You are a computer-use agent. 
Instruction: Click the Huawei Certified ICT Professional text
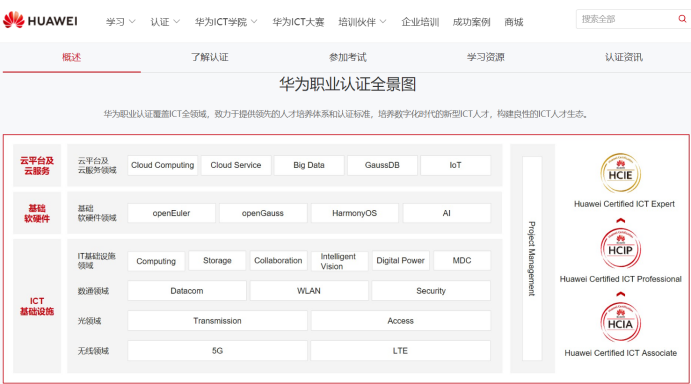tap(620, 279)
